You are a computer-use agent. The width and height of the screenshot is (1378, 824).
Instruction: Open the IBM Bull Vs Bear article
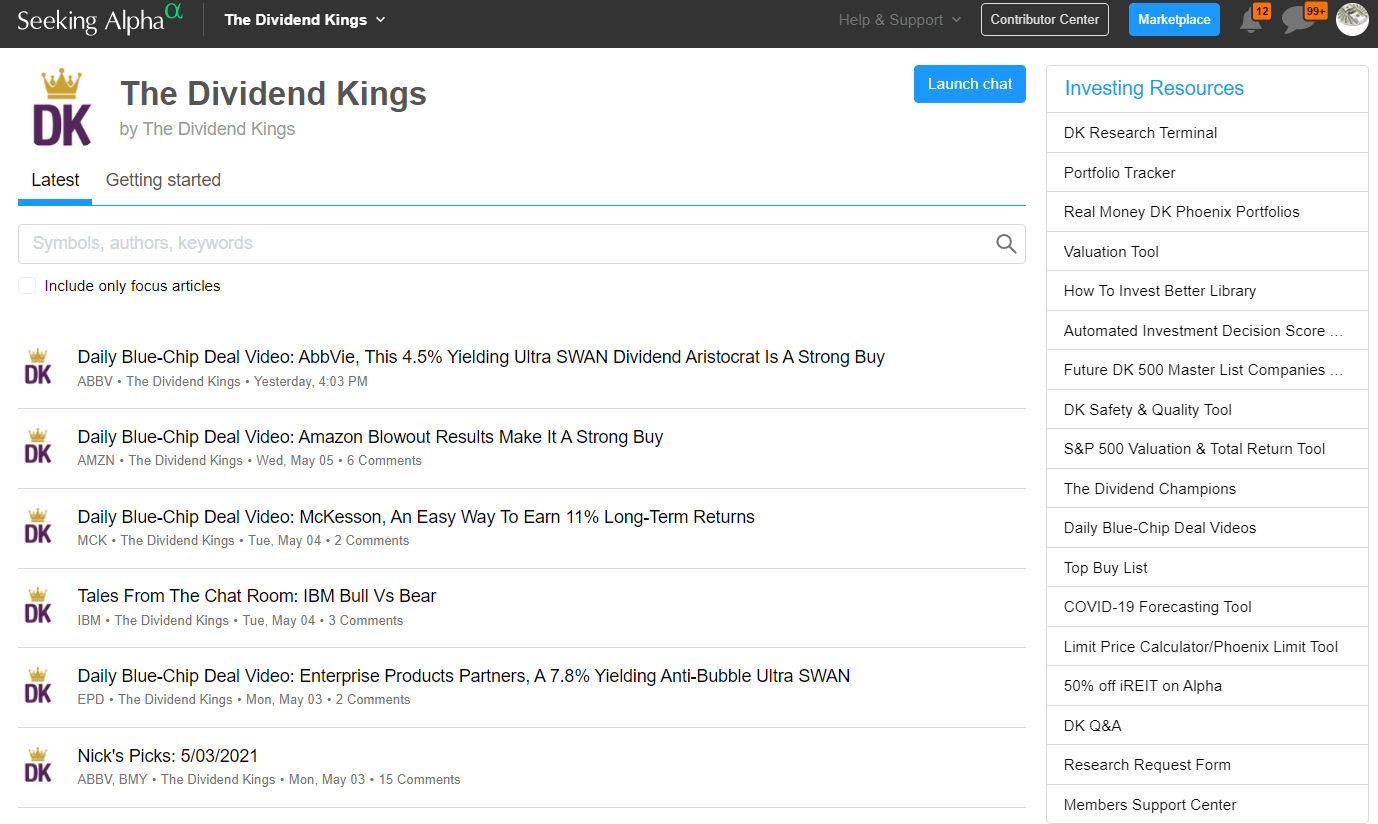click(x=257, y=596)
